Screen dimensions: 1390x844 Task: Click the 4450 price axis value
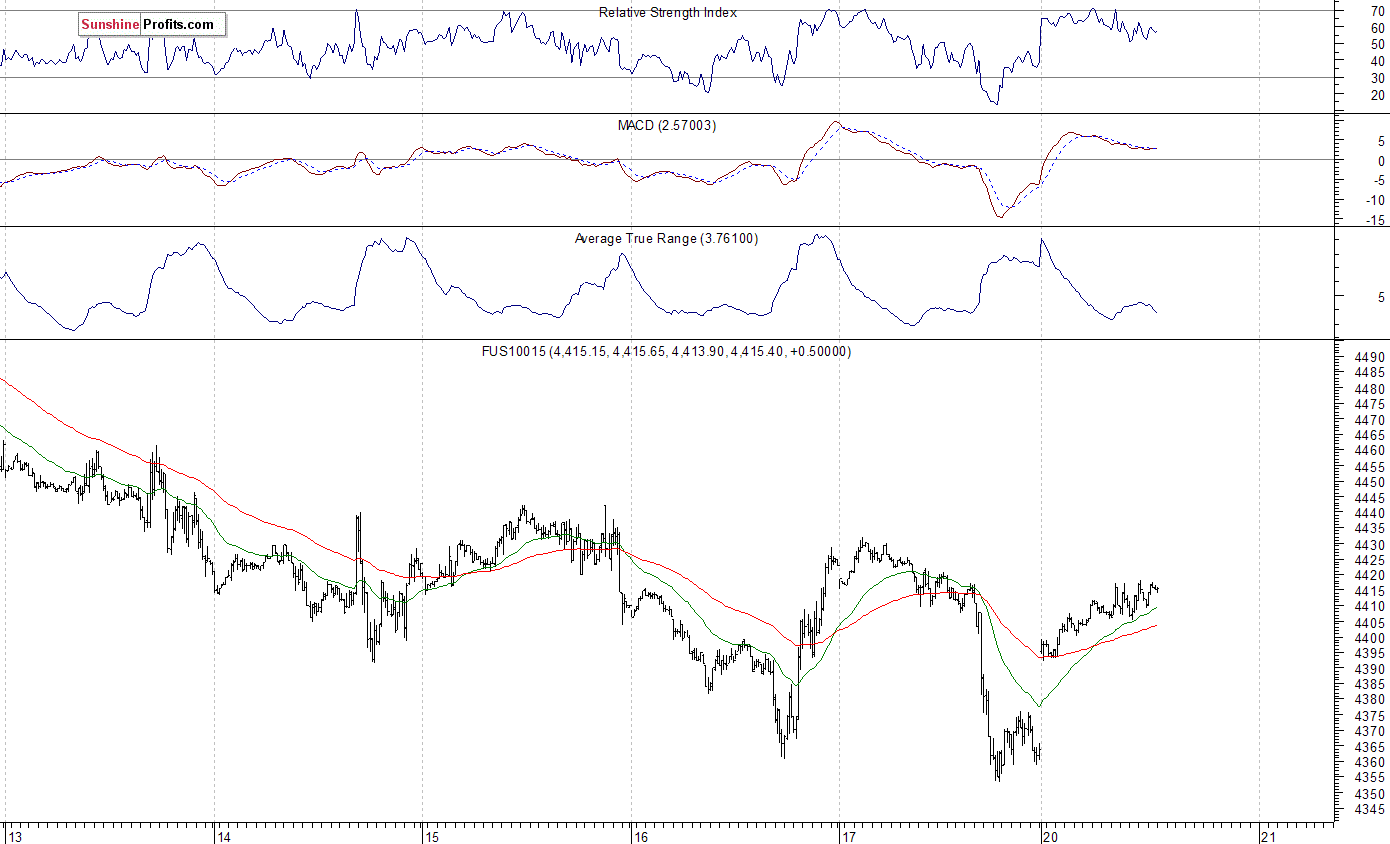click(x=1371, y=482)
